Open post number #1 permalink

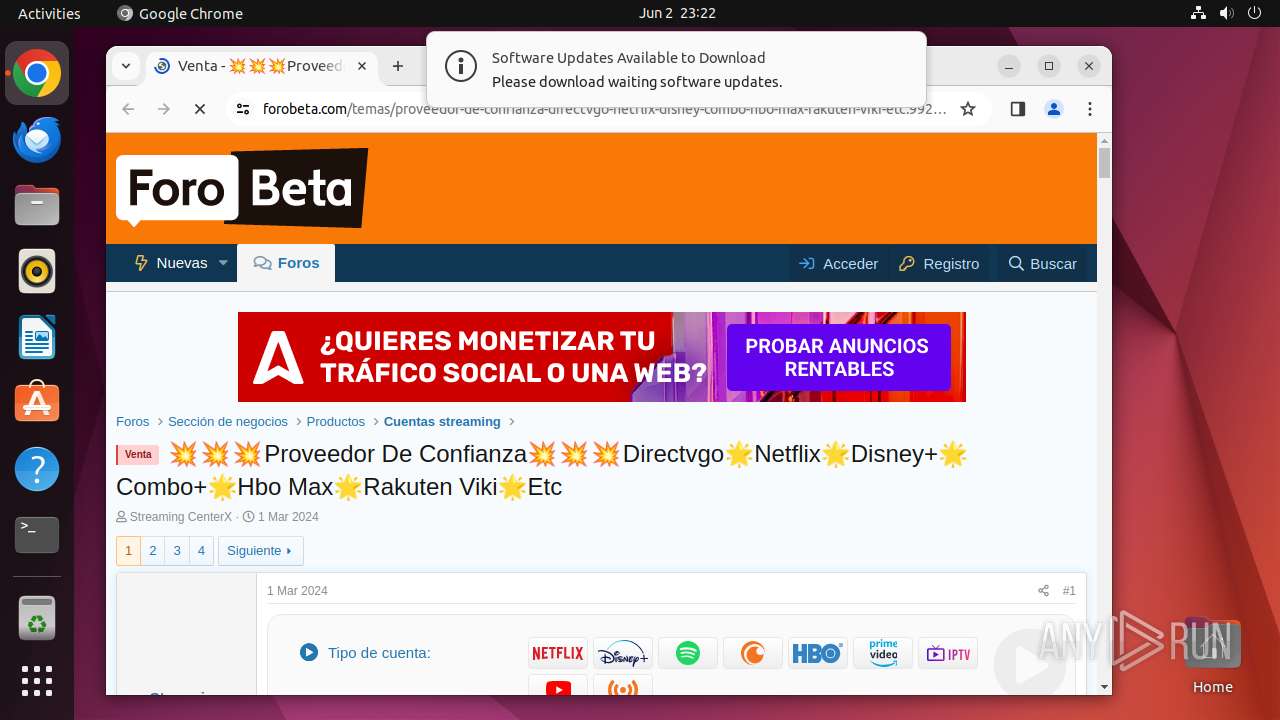pyautogui.click(x=1069, y=591)
